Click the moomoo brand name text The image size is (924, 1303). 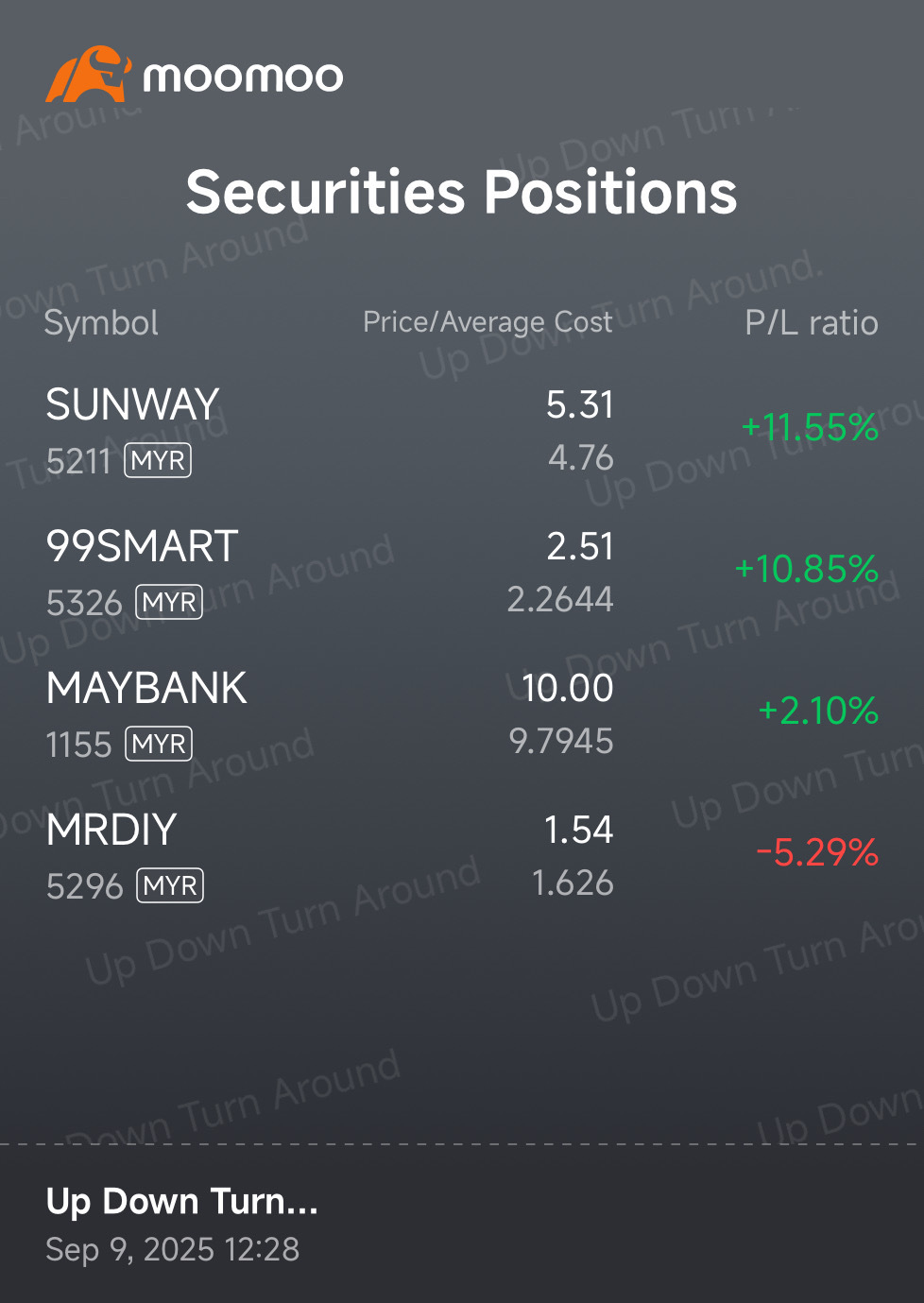point(243,77)
